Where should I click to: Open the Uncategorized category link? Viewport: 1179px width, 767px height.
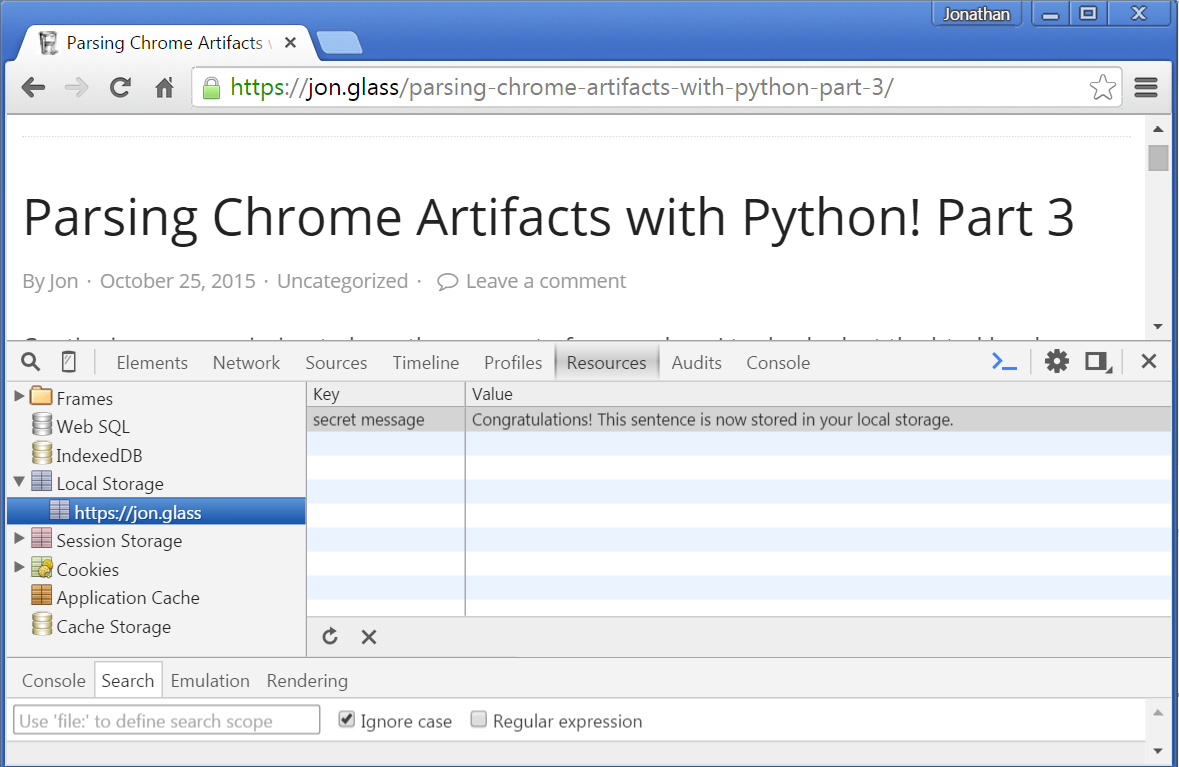pyautogui.click(x=342, y=281)
